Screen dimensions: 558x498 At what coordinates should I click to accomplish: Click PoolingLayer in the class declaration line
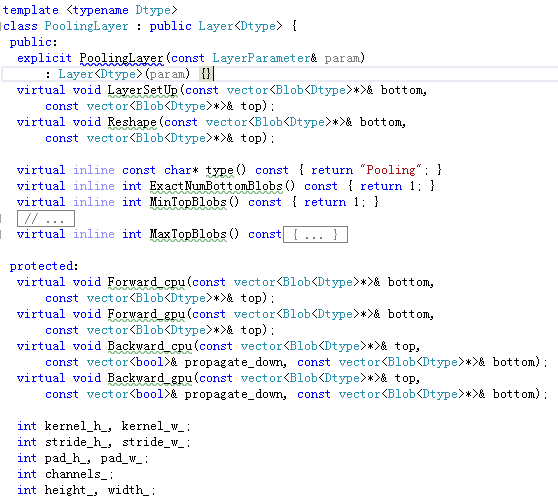click(x=86, y=26)
